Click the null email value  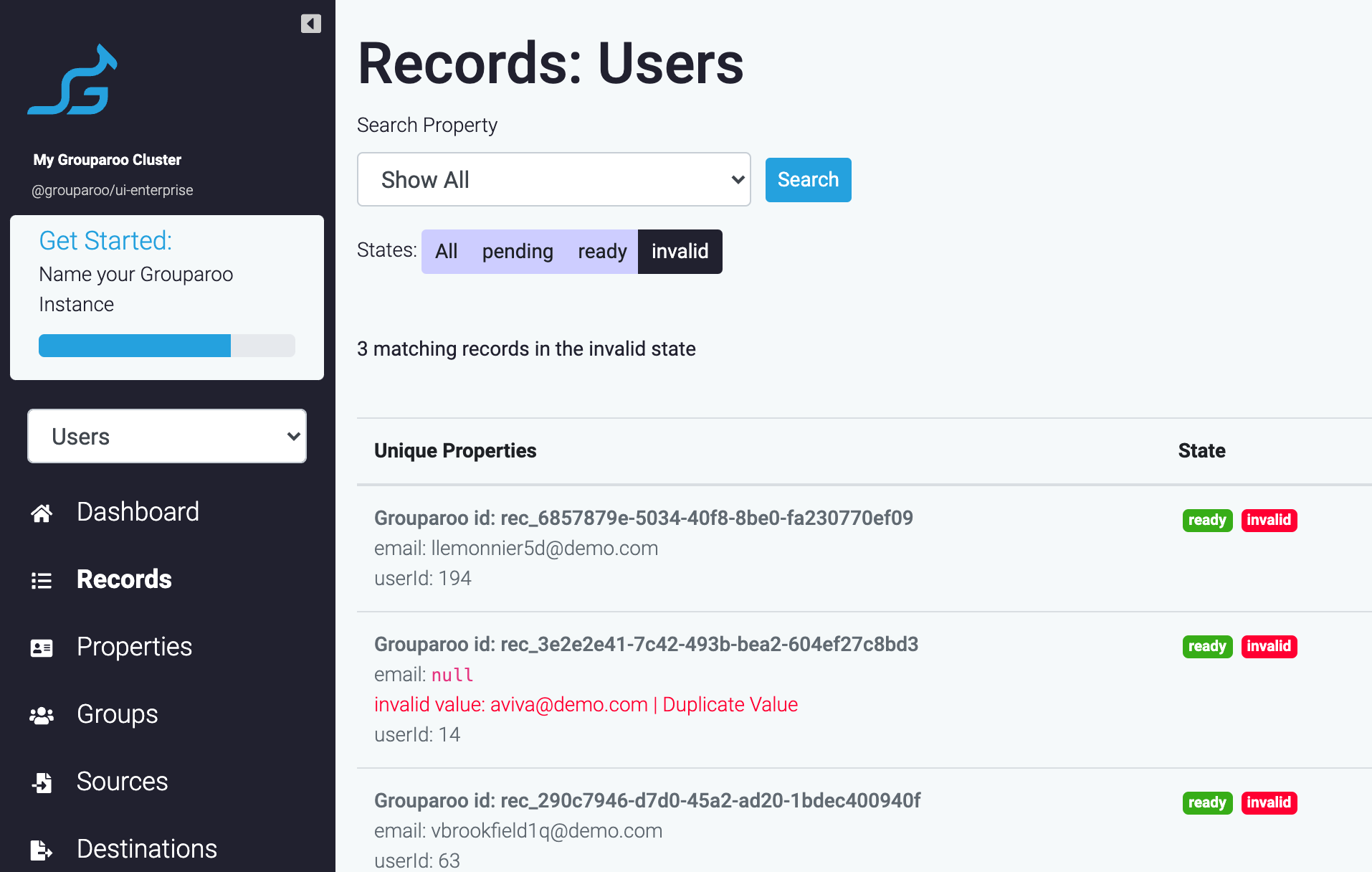click(x=452, y=675)
